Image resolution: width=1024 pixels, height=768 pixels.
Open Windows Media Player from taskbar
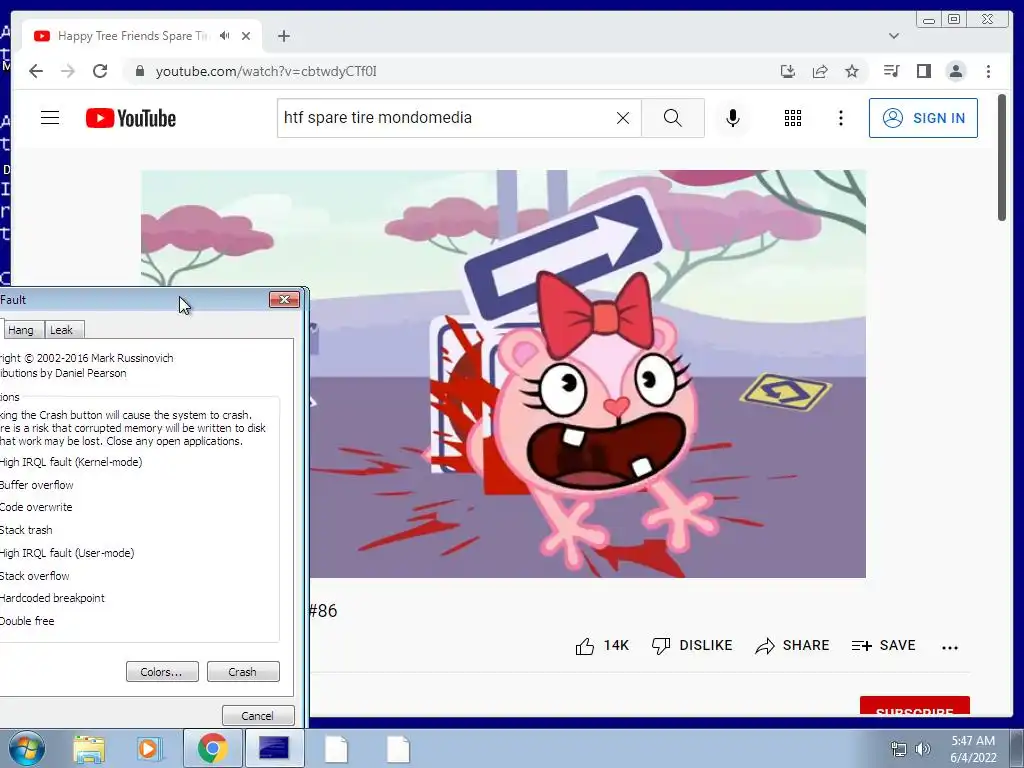pyautogui.click(x=149, y=749)
